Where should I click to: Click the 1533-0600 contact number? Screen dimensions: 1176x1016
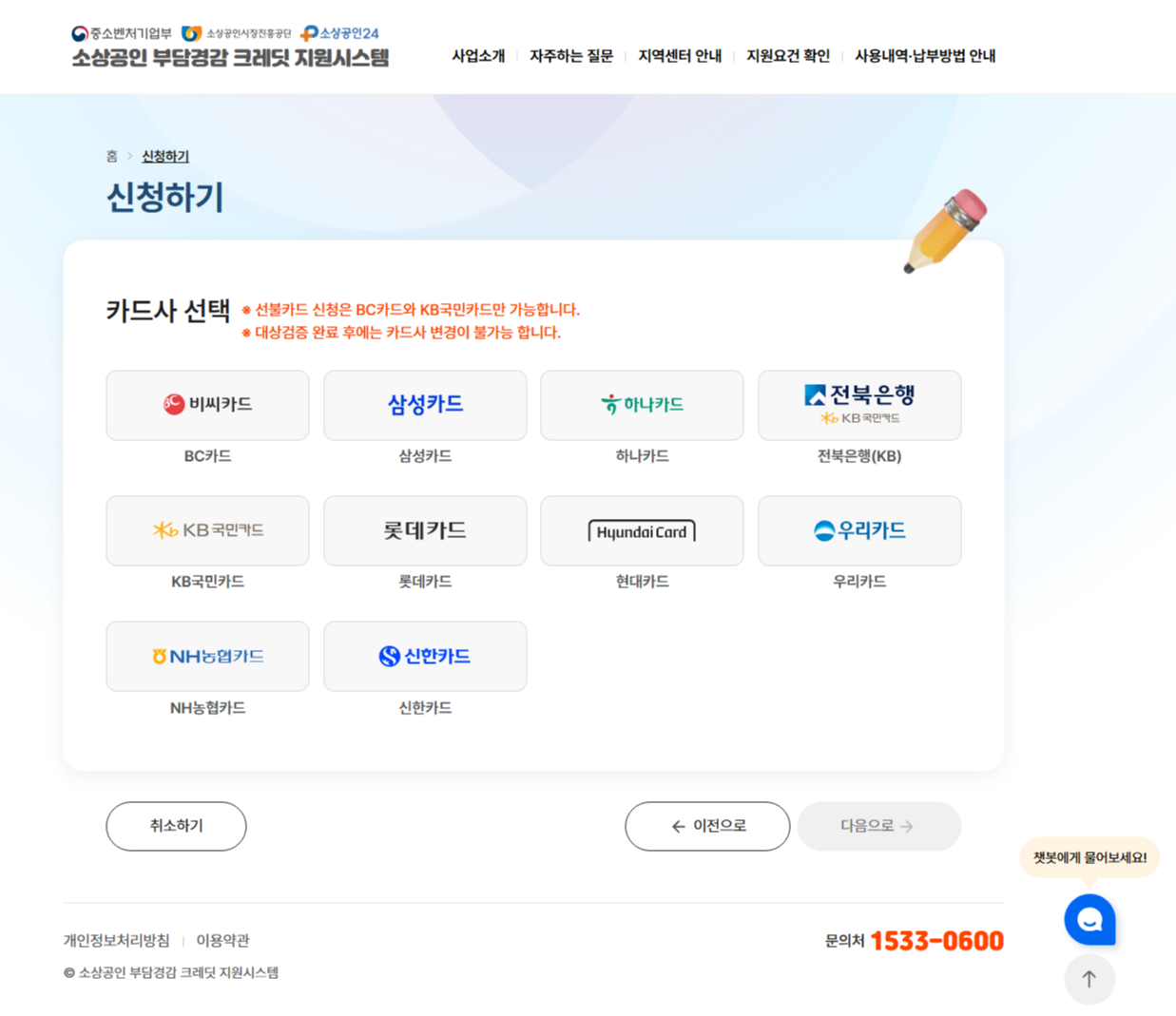tap(936, 941)
